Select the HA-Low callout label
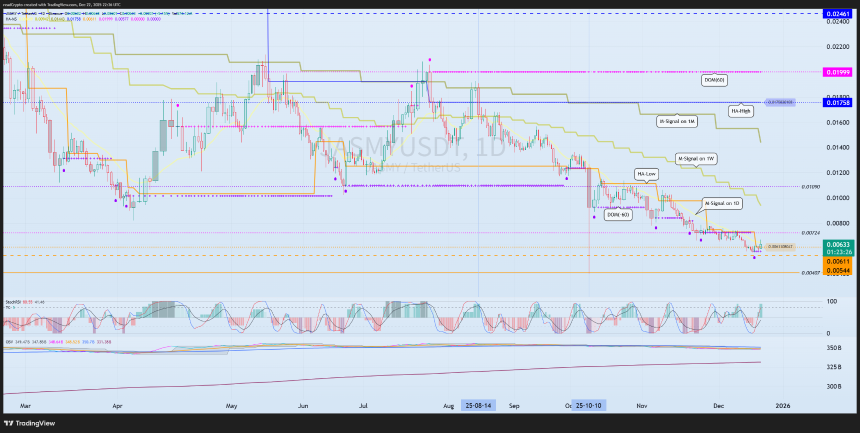The image size is (860, 433). tap(646, 174)
